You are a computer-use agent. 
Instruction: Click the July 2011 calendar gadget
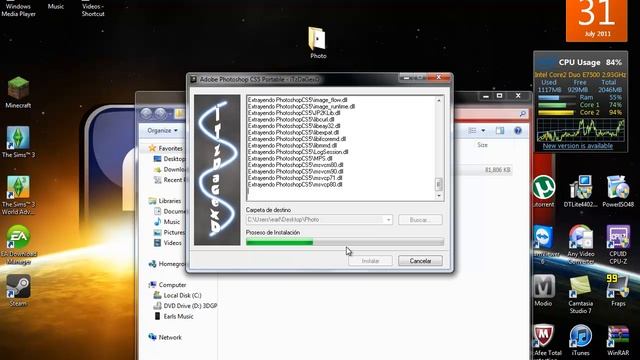point(596,20)
